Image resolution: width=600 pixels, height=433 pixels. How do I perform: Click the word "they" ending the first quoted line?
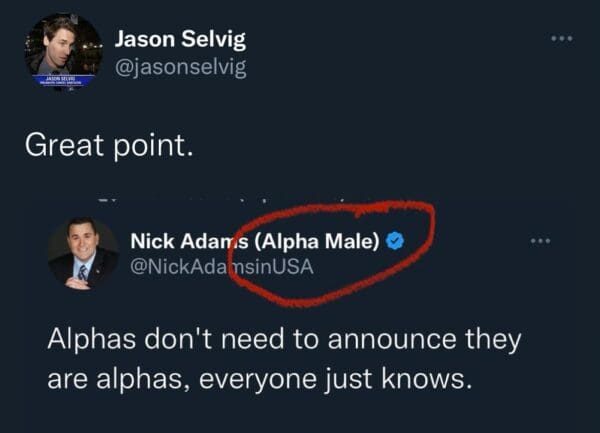click(x=492, y=339)
